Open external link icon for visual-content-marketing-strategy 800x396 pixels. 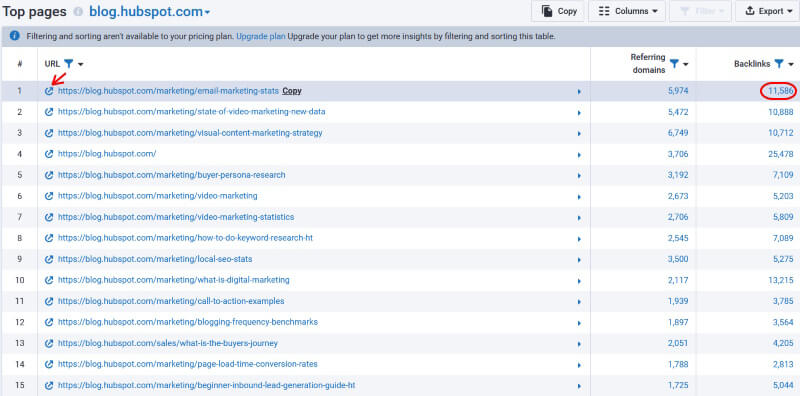[49, 133]
